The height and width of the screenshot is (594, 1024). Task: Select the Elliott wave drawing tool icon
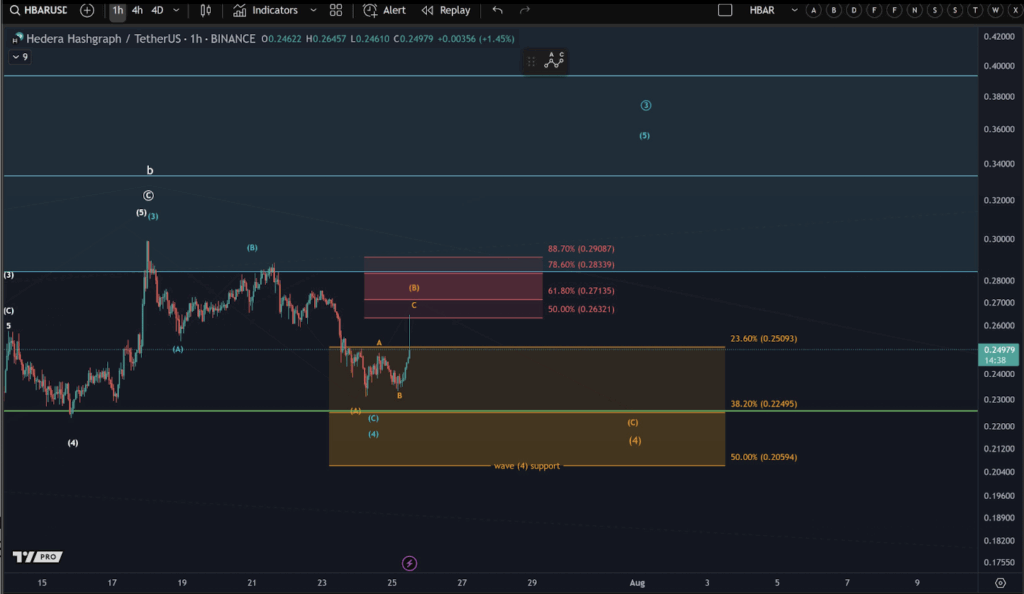554,61
